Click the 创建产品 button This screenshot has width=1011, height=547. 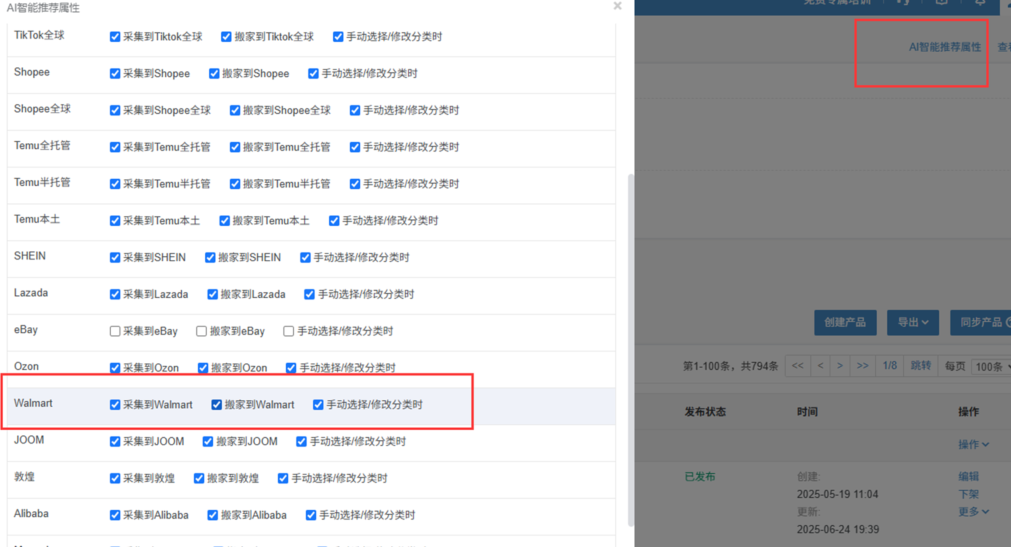[x=845, y=323]
